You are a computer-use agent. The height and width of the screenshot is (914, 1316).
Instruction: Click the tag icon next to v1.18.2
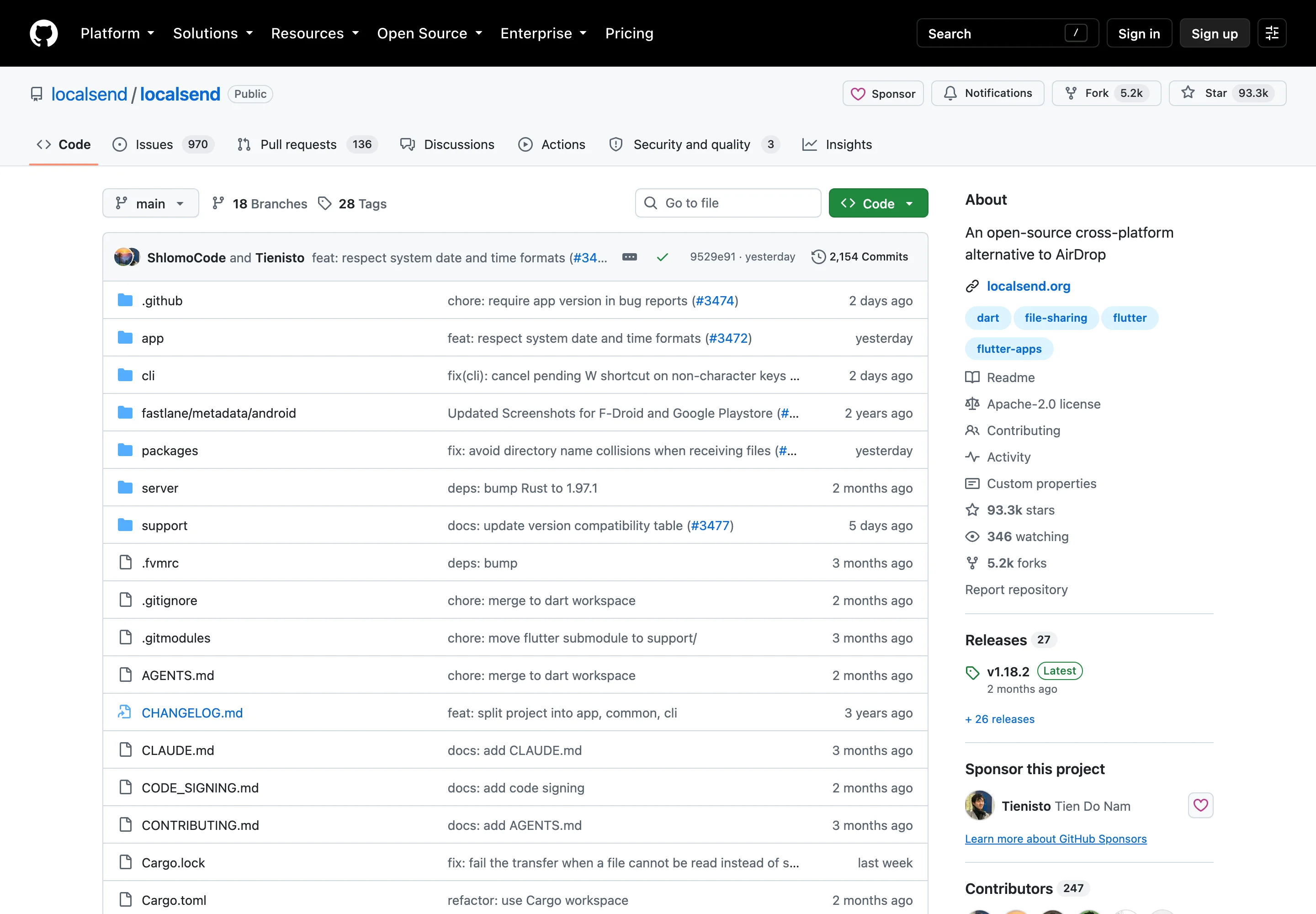(x=972, y=672)
